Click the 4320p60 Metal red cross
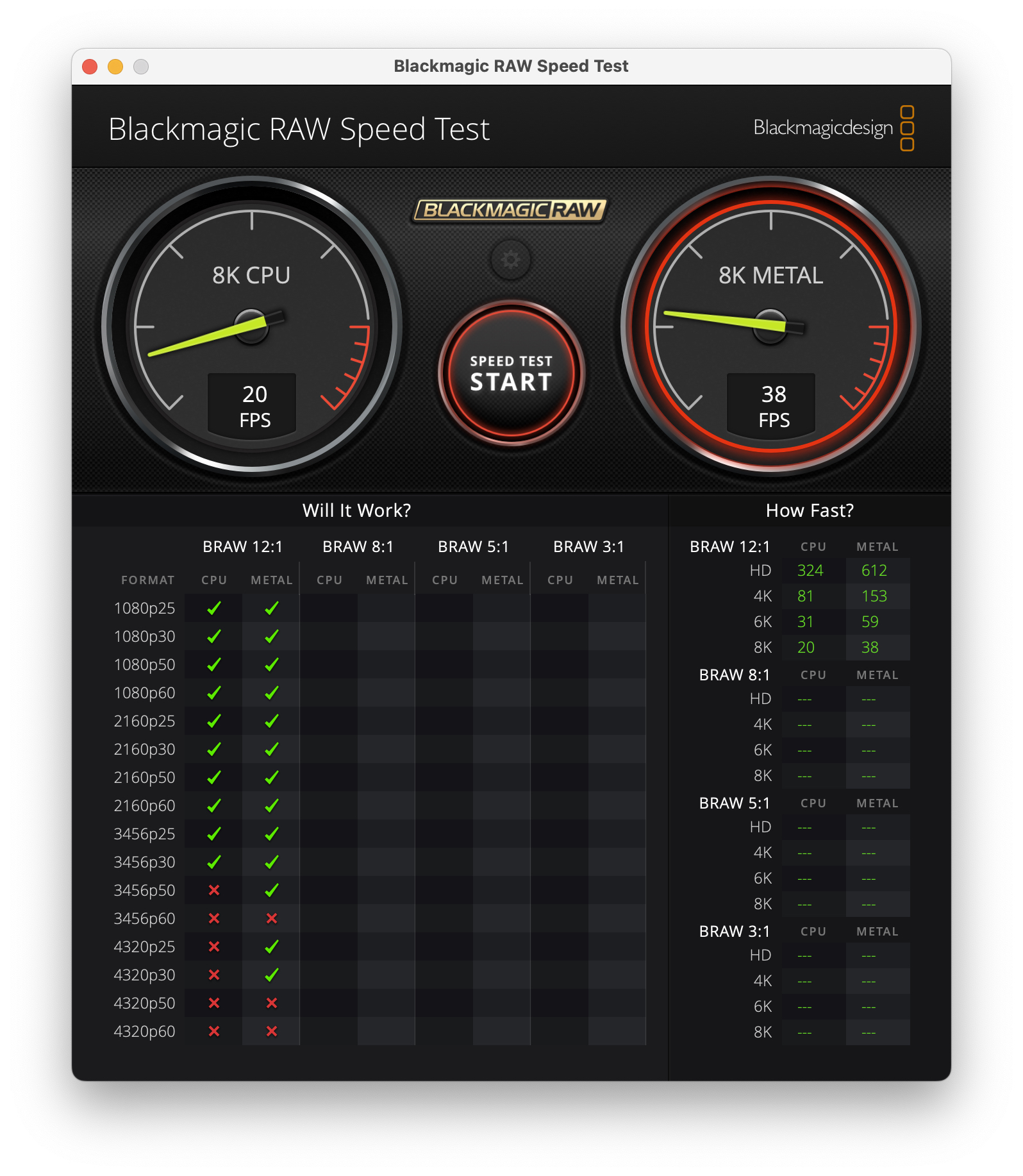The height and width of the screenshot is (1176, 1023). tap(272, 1031)
